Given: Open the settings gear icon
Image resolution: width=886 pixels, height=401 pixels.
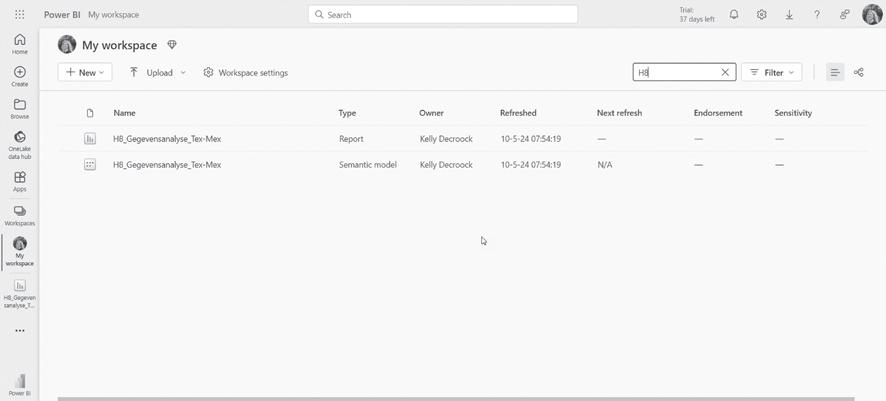Looking at the screenshot, I should click(762, 15).
